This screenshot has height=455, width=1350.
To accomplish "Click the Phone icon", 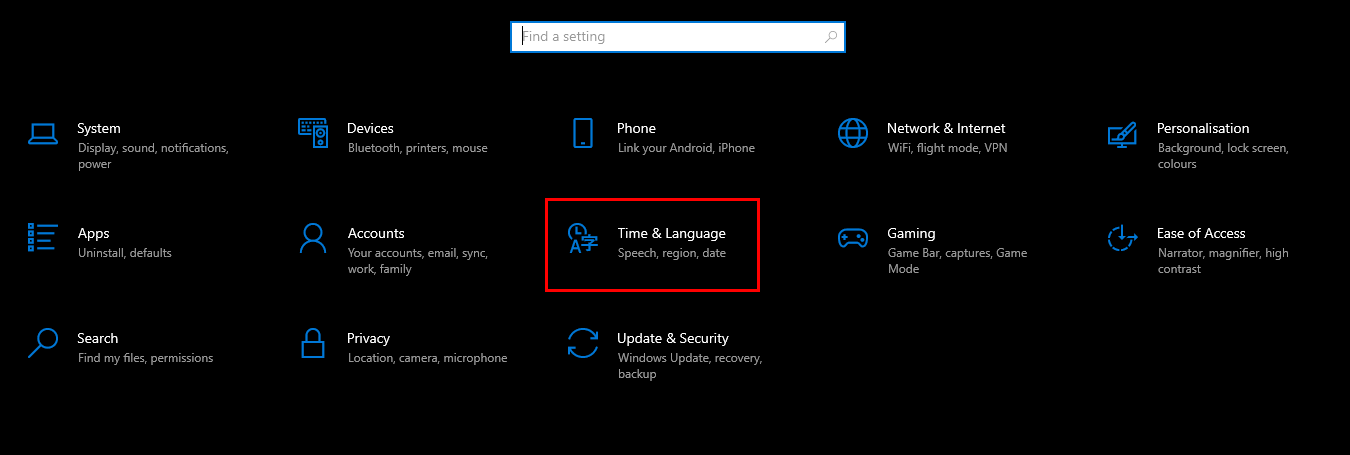I will (583, 133).
